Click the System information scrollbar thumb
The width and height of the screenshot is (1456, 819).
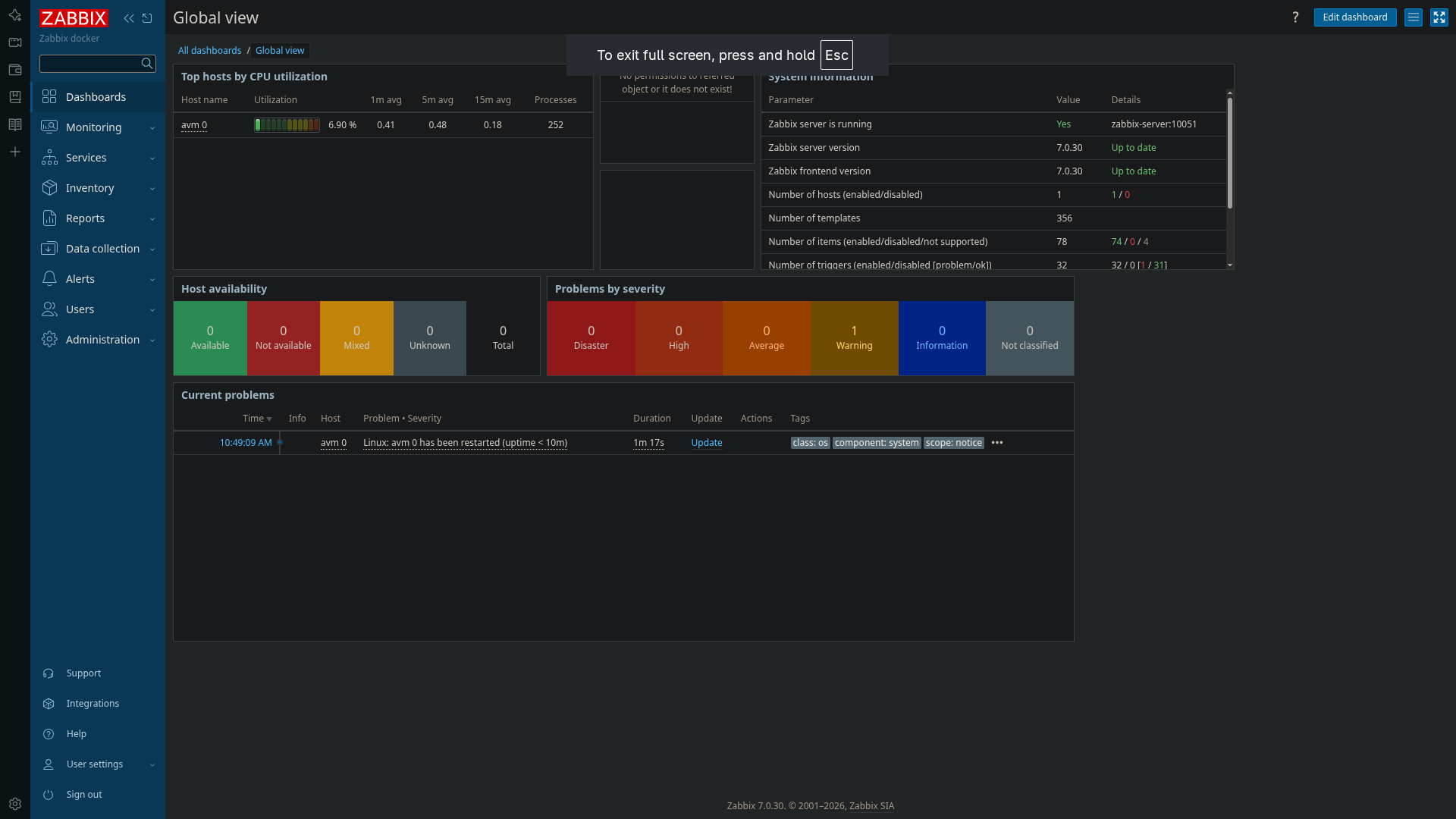click(x=1229, y=152)
